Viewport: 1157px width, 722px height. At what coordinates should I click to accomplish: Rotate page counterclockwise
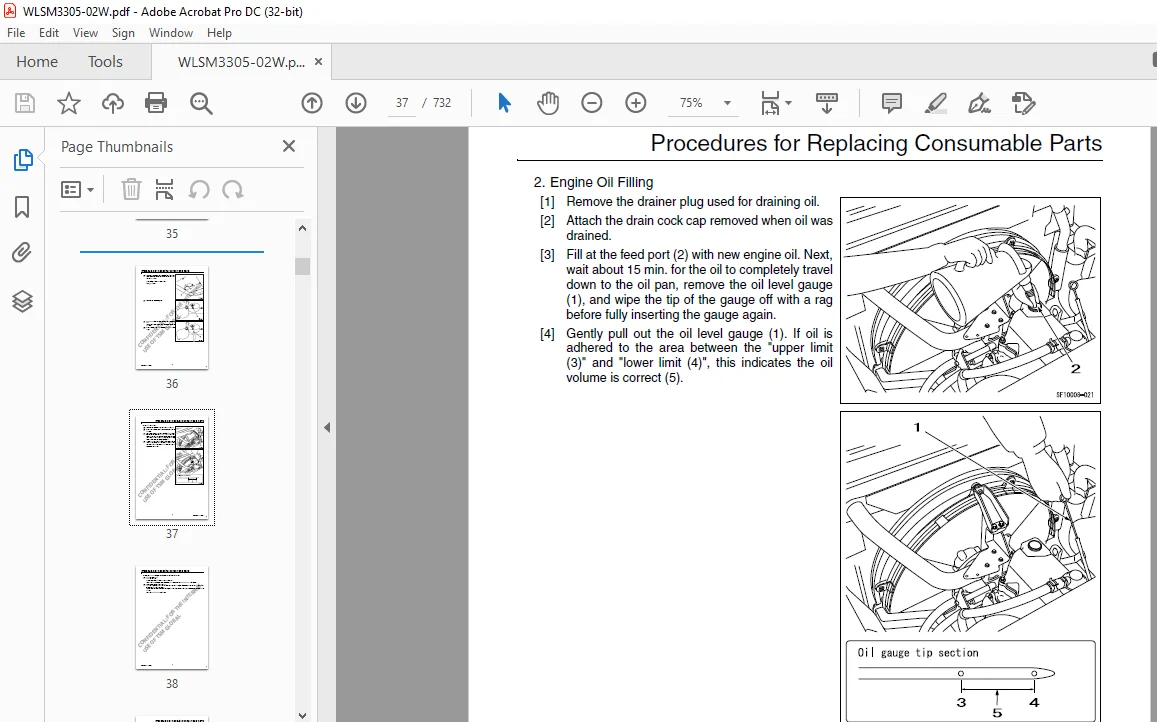198,190
